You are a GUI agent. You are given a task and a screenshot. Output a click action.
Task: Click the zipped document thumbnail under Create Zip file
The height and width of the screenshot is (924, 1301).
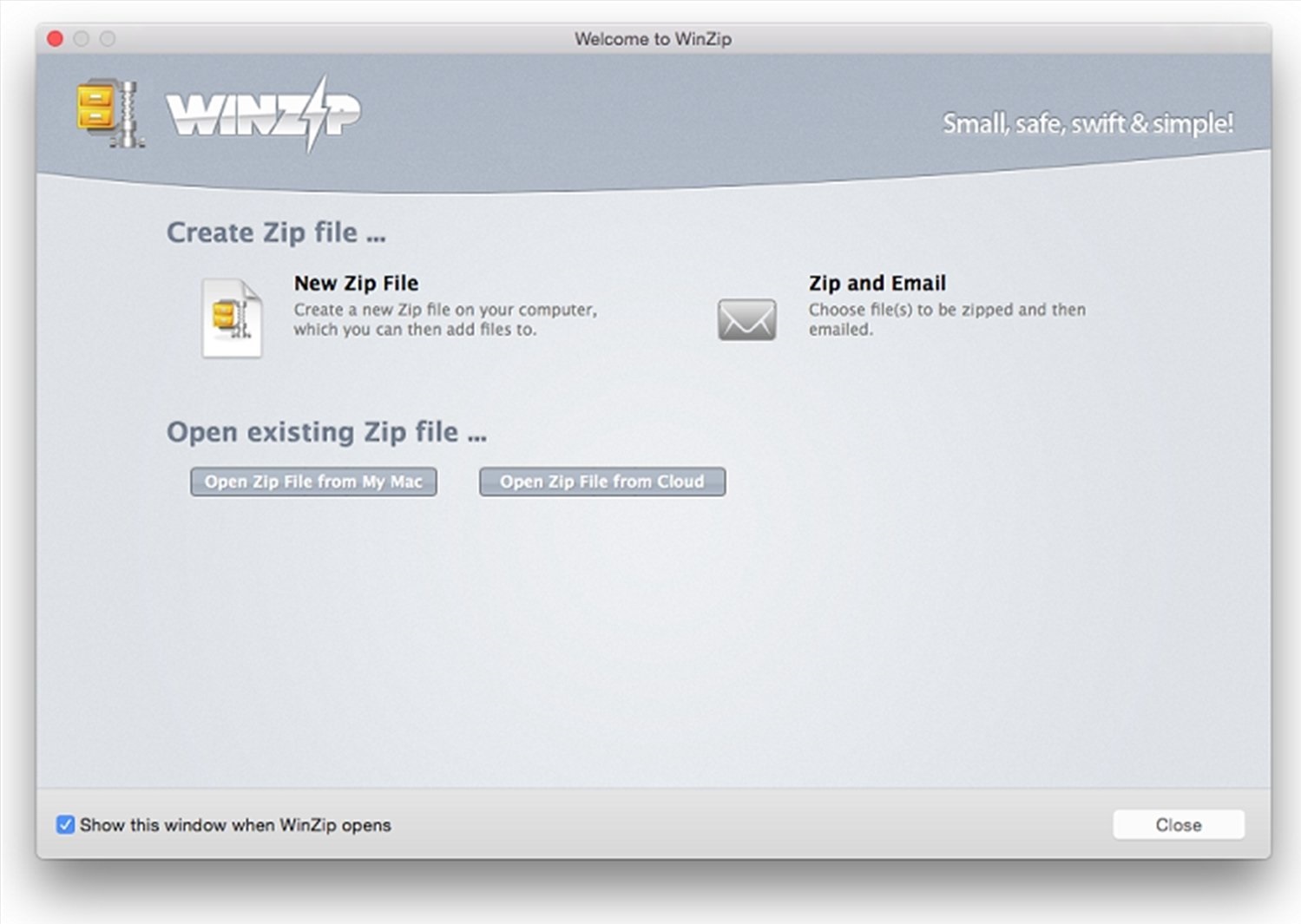232,318
